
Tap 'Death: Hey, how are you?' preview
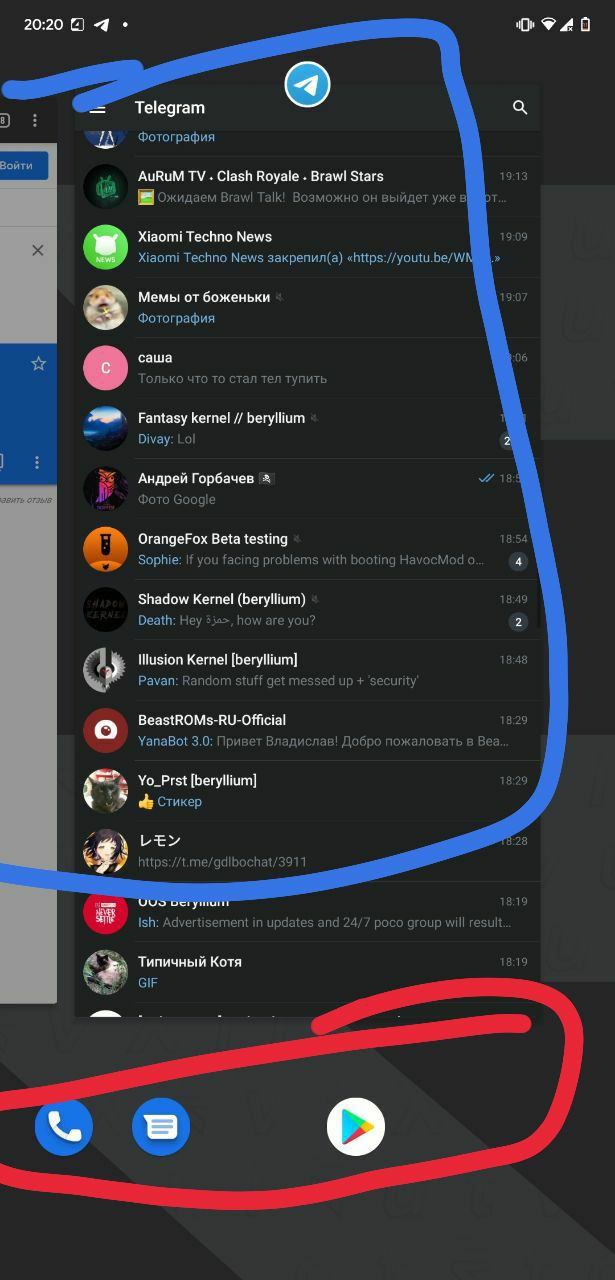tap(227, 620)
